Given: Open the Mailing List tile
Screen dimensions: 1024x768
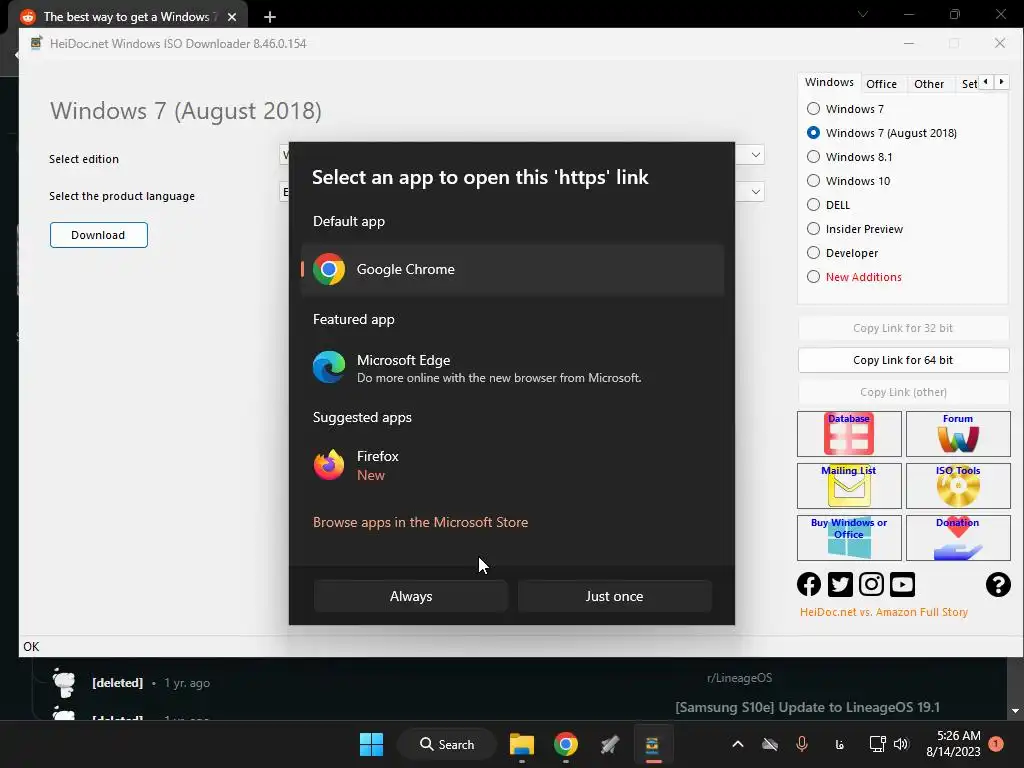Looking at the screenshot, I should [x=849, y=486].
